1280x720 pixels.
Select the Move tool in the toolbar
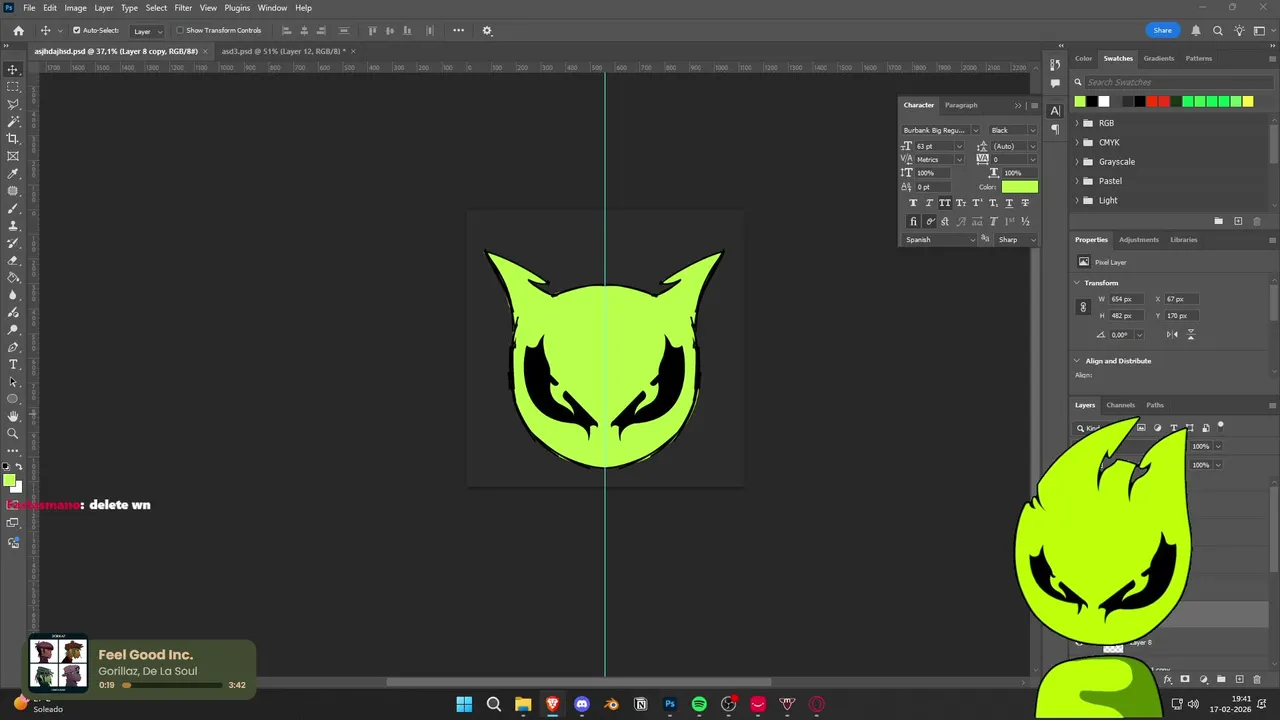point(13,69)
